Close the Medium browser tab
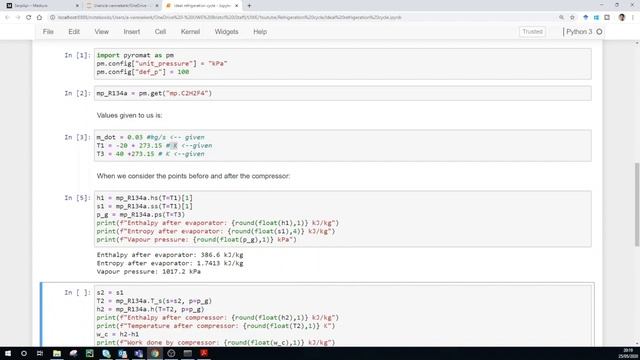 click(x=77, y=6)
